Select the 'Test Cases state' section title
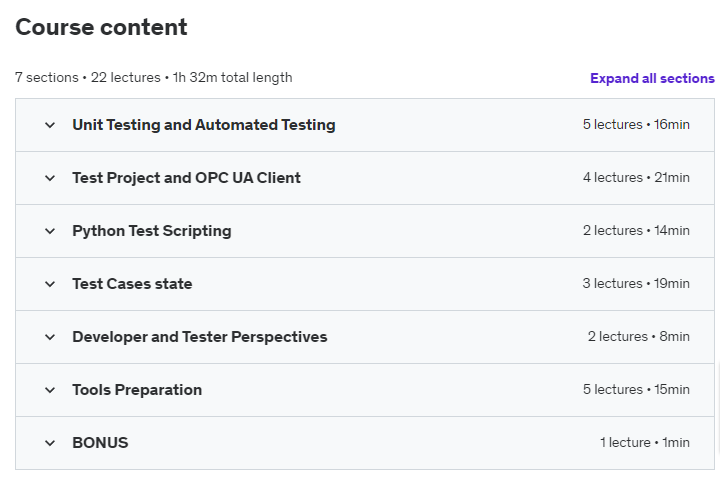720x478 pixels. point(132,284)
